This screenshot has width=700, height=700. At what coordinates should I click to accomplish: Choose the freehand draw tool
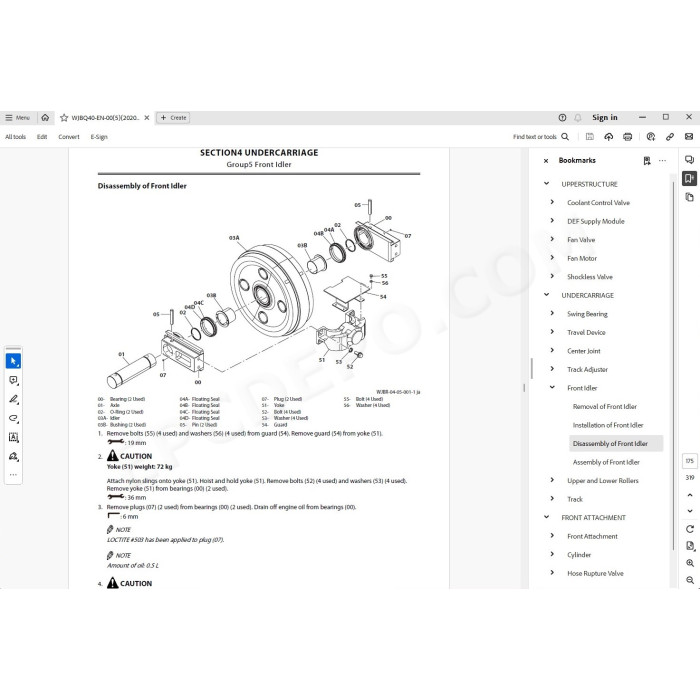tap(13, 418)
